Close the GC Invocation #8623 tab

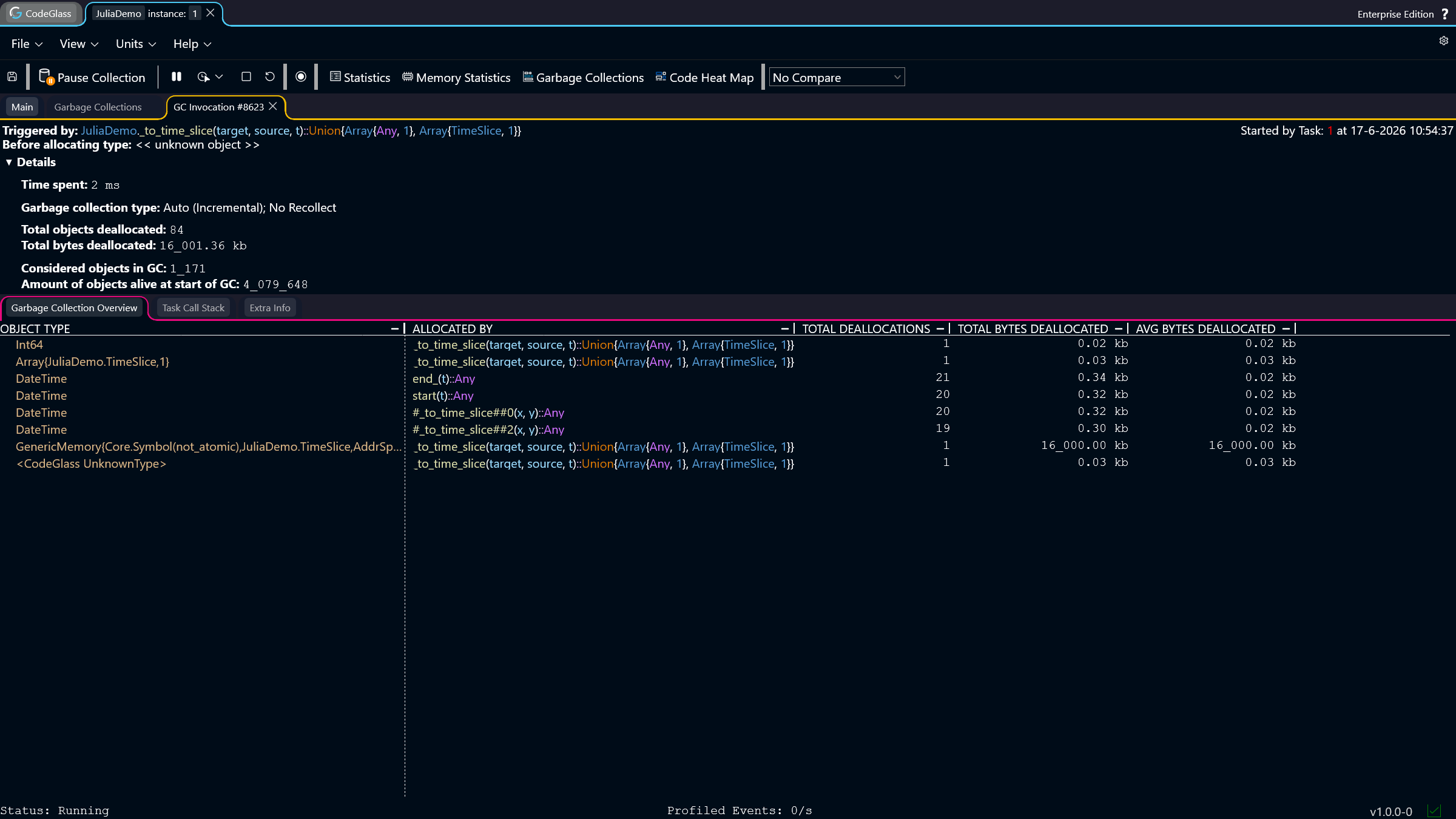point(273,107)
